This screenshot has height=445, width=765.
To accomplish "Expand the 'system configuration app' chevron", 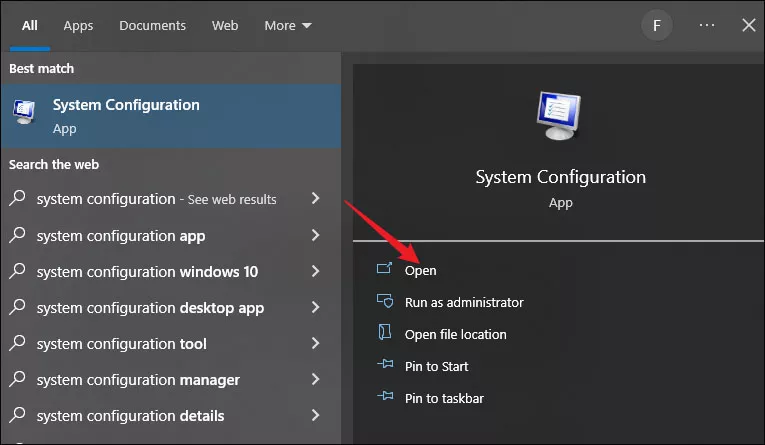I will [316, 235].
